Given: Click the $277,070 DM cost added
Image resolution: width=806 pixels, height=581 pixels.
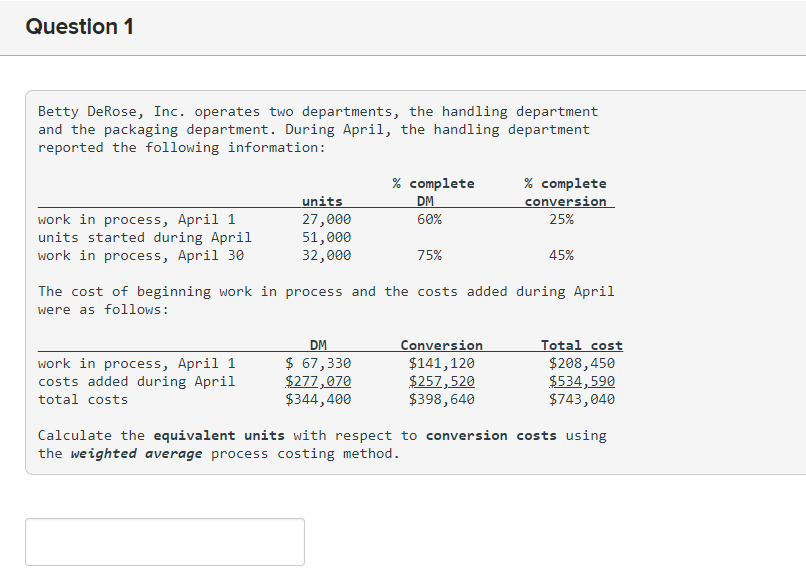Looking at the screenshot, I should click(318, 382).
